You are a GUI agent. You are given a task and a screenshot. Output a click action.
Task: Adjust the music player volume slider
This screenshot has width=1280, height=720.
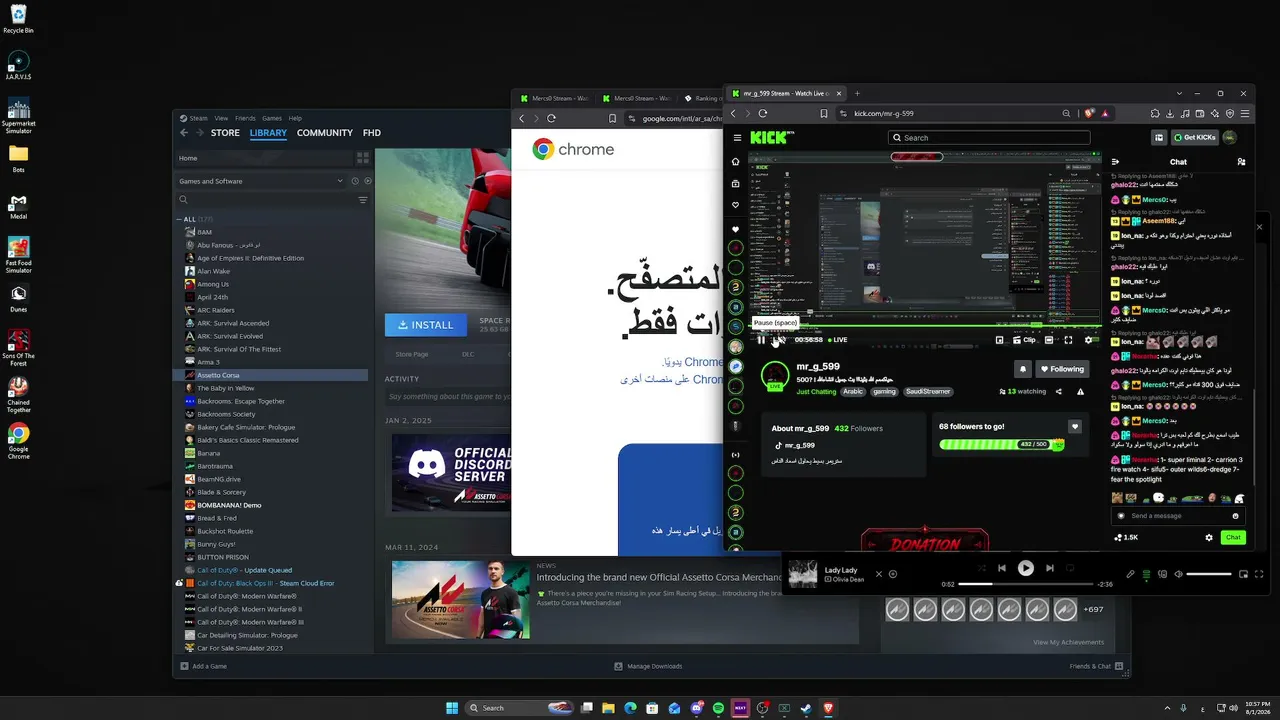[1209, 574]
